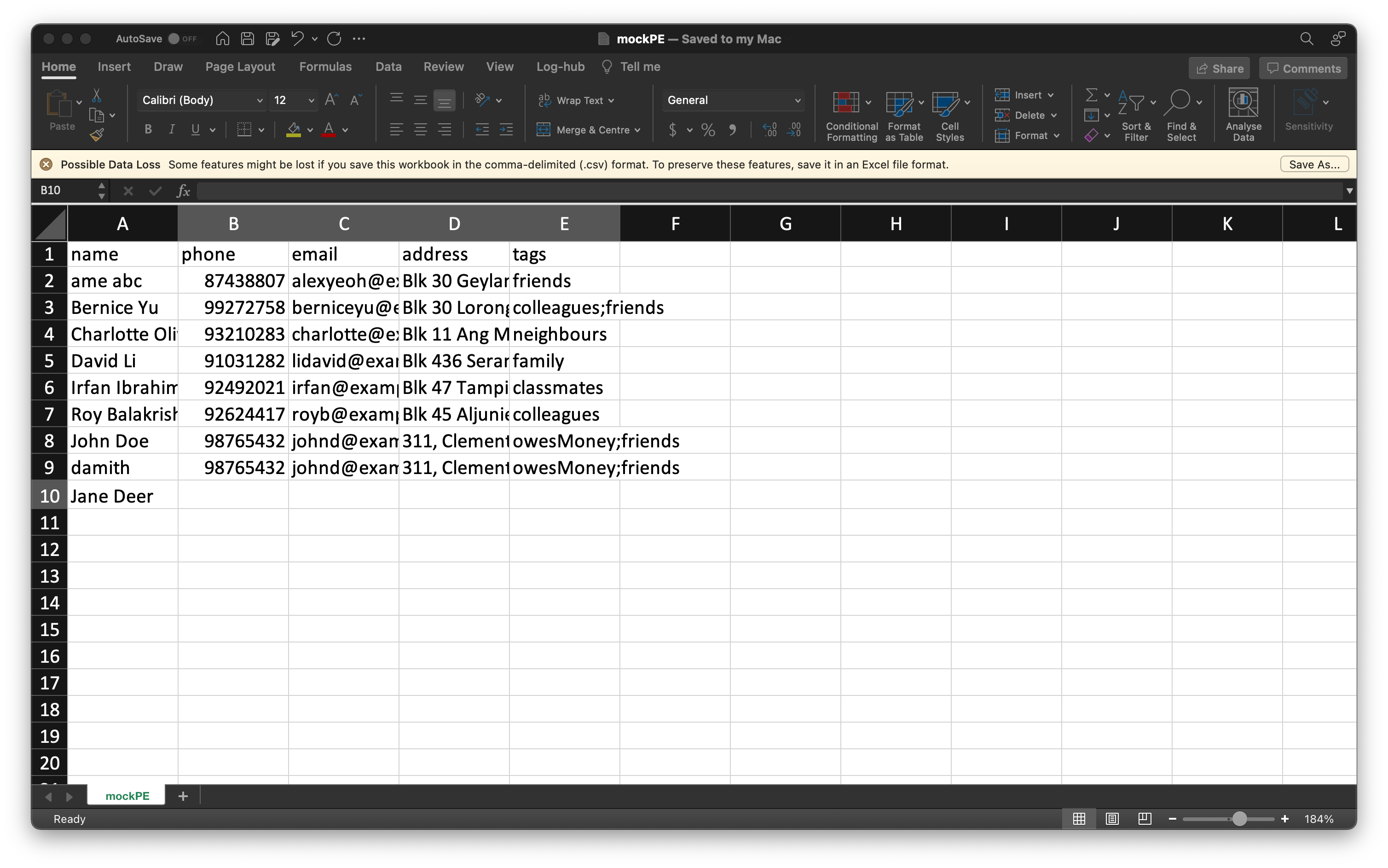Expand the General number format dropdown
The width and height of the screenshot is (1388, 868).
tap(798, 100)
